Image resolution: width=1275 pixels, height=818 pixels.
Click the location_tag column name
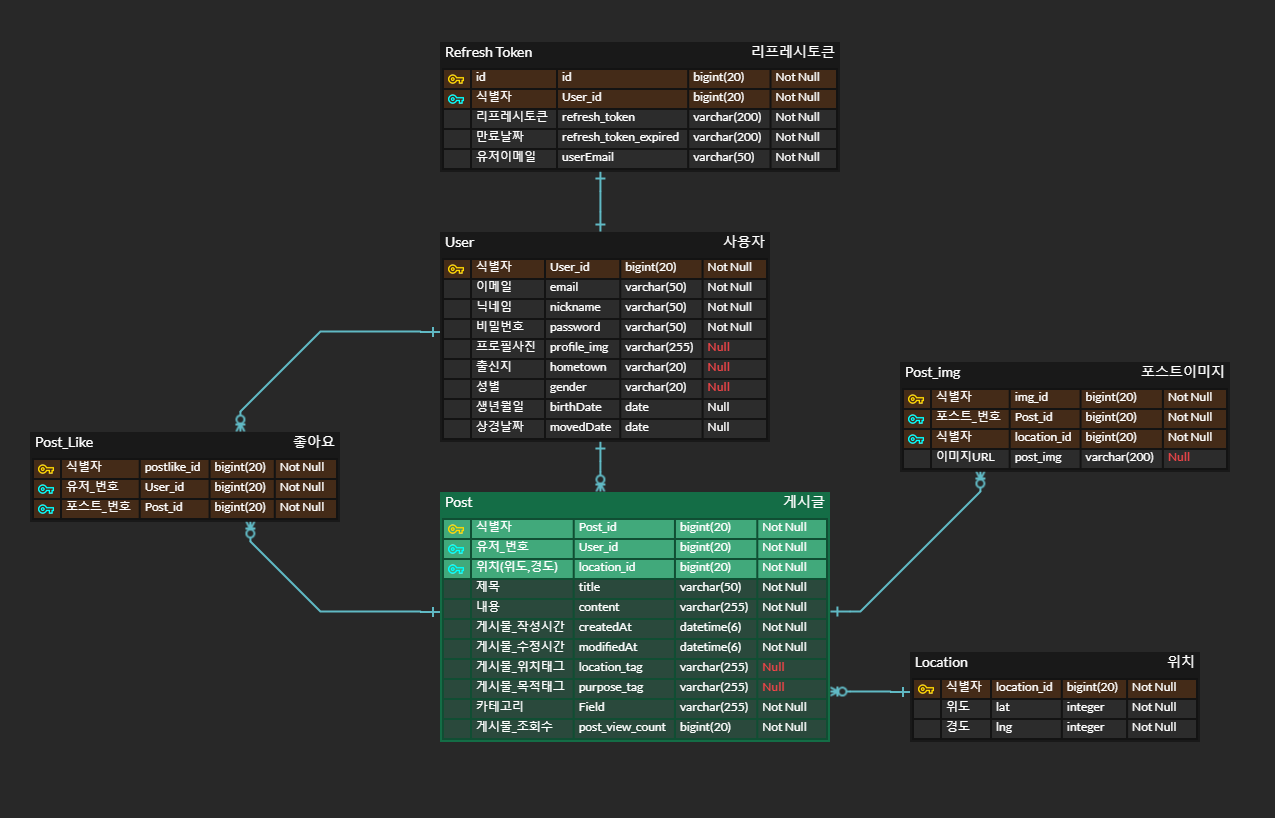point(610,667)
